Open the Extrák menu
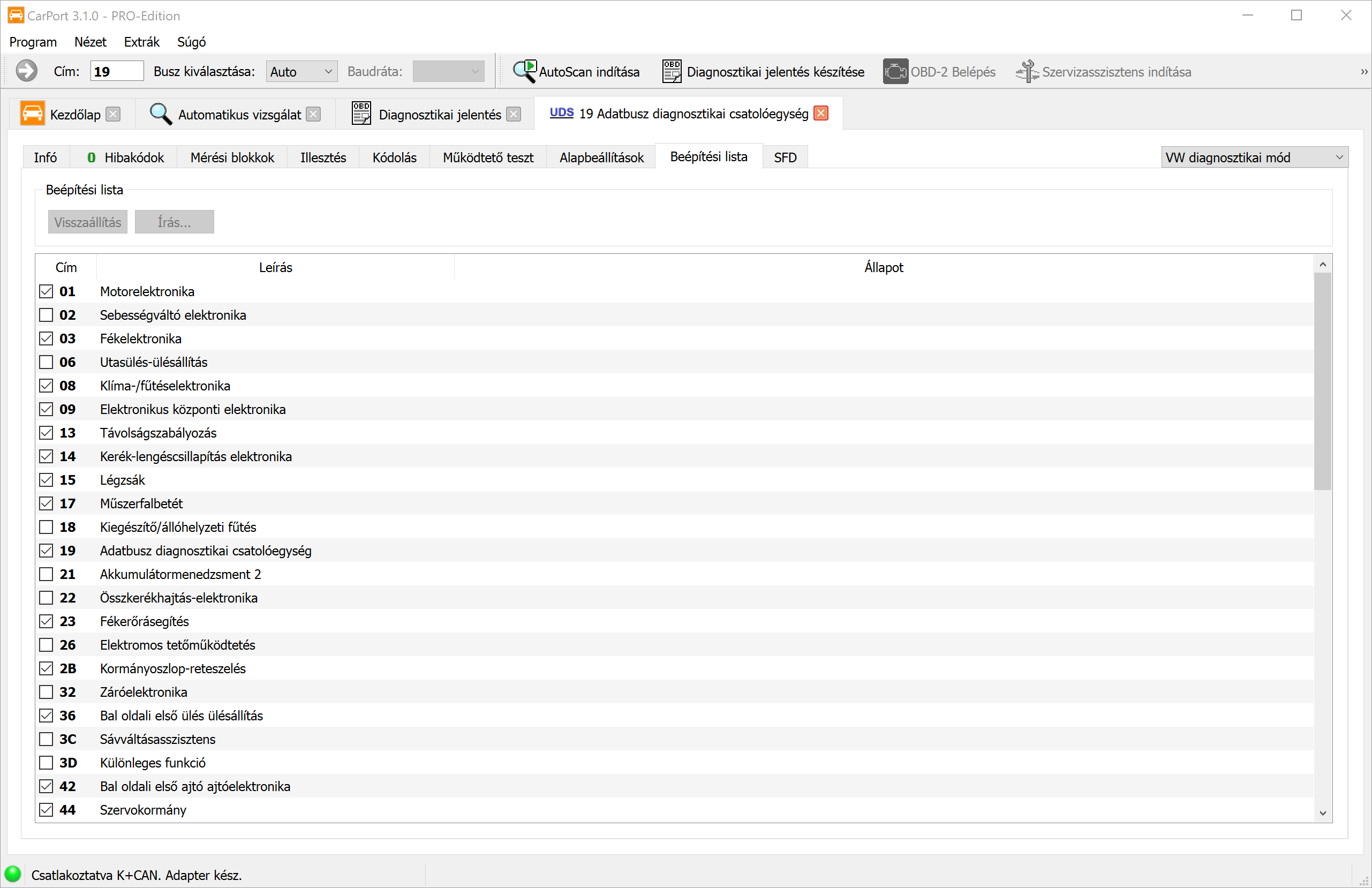This screenshot has height=888, width=1372. [141, 42]
